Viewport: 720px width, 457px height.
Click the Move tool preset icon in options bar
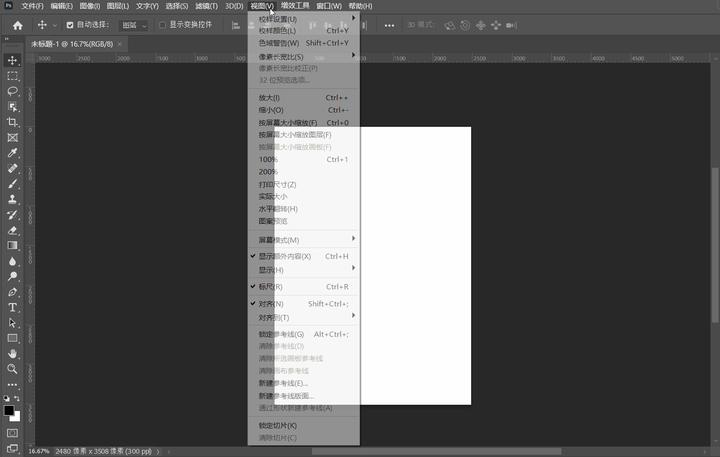tap(42, 25)
